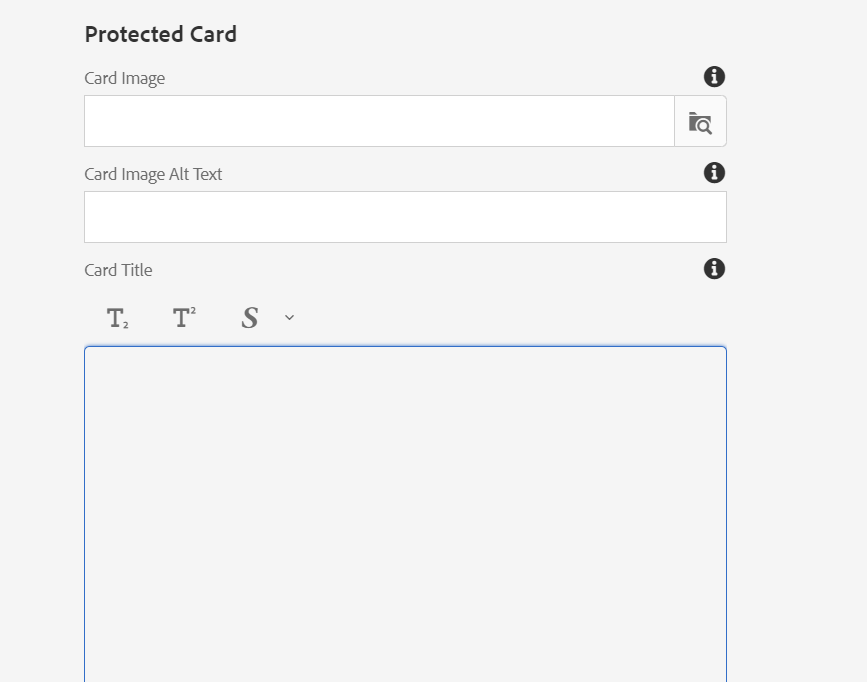
Task: Select the Protected Card heading
Action: (160, 34)
